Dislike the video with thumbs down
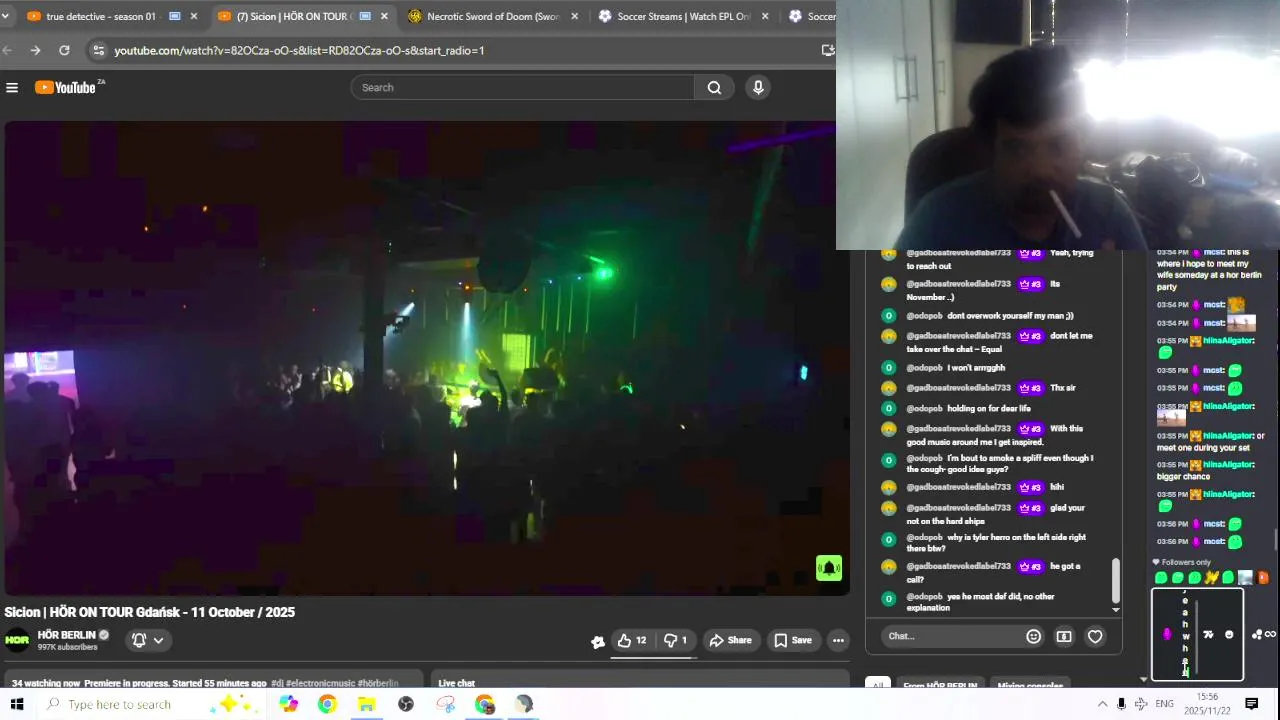The height and width of the screenshot is (720, 1280). click(677, 640)
